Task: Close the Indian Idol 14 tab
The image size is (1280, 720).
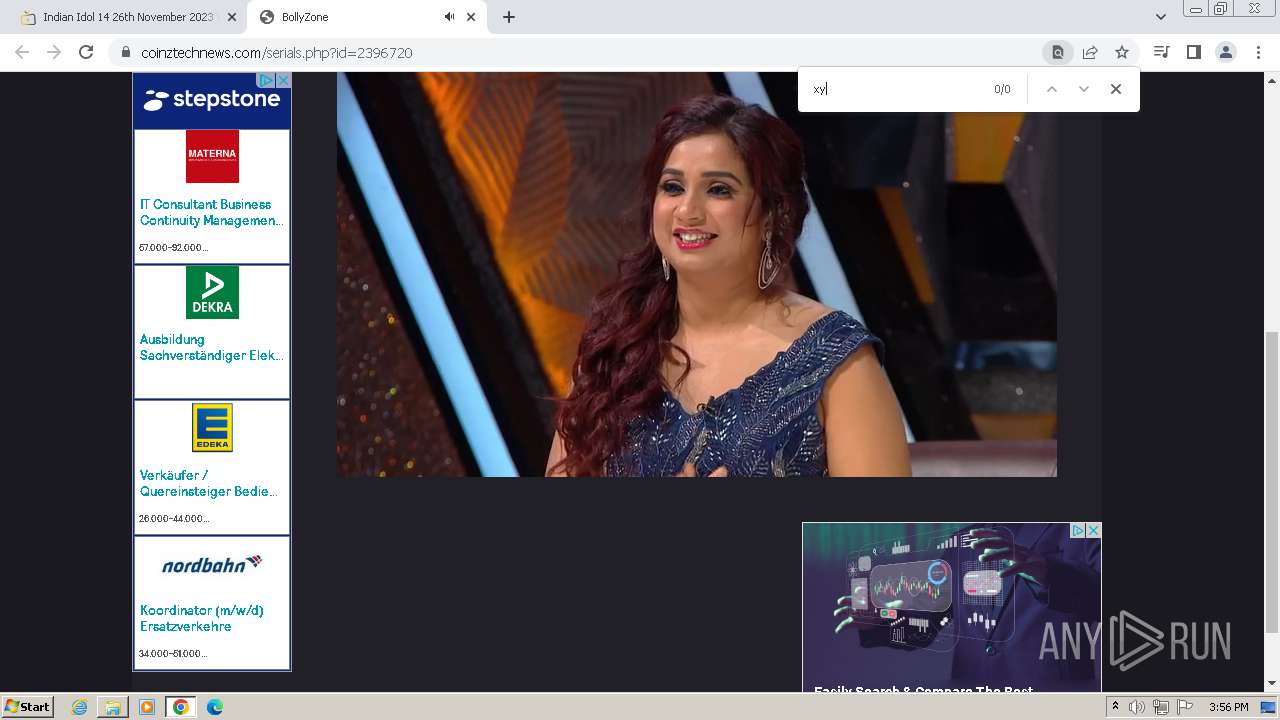Action: (x=231, y=17)
